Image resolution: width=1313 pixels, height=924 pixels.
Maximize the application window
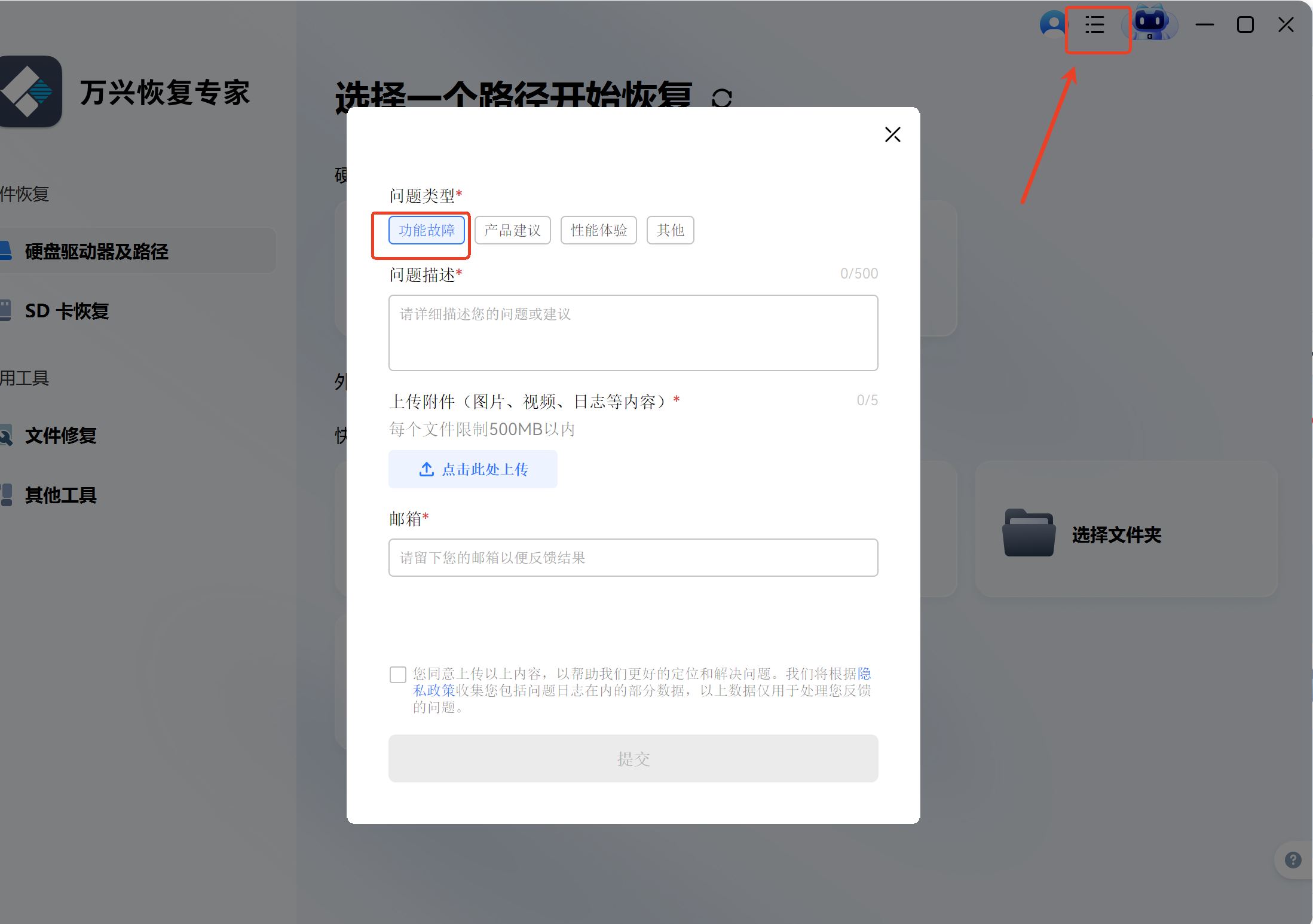(x=1245, y=25)
